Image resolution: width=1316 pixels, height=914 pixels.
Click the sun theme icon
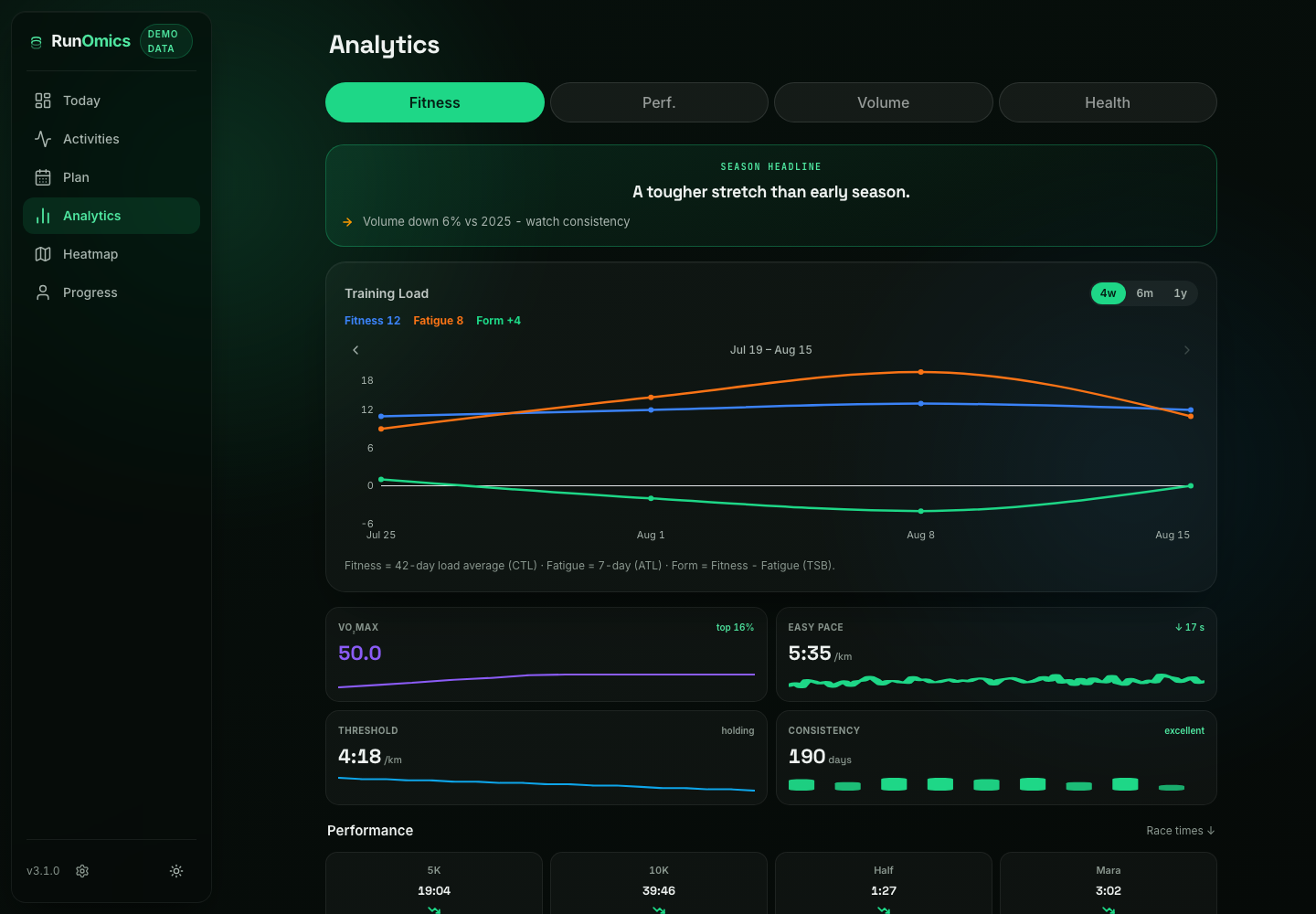coord(176,871)
